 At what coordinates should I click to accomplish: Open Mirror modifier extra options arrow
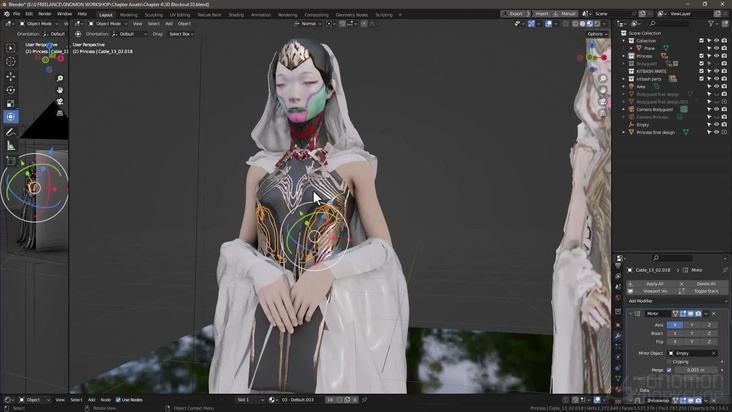706,314
